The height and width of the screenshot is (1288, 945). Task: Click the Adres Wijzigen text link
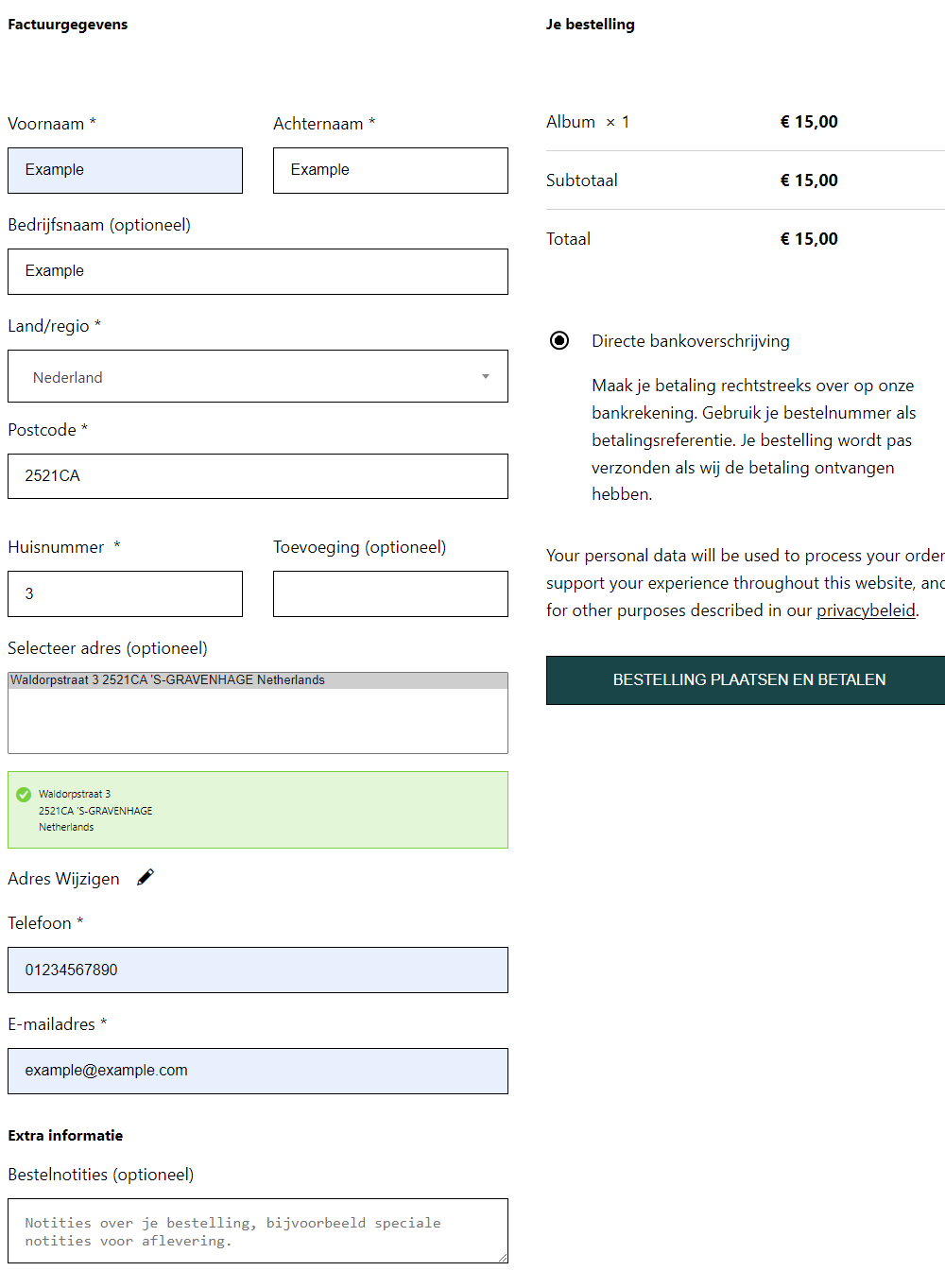(63, 879)
